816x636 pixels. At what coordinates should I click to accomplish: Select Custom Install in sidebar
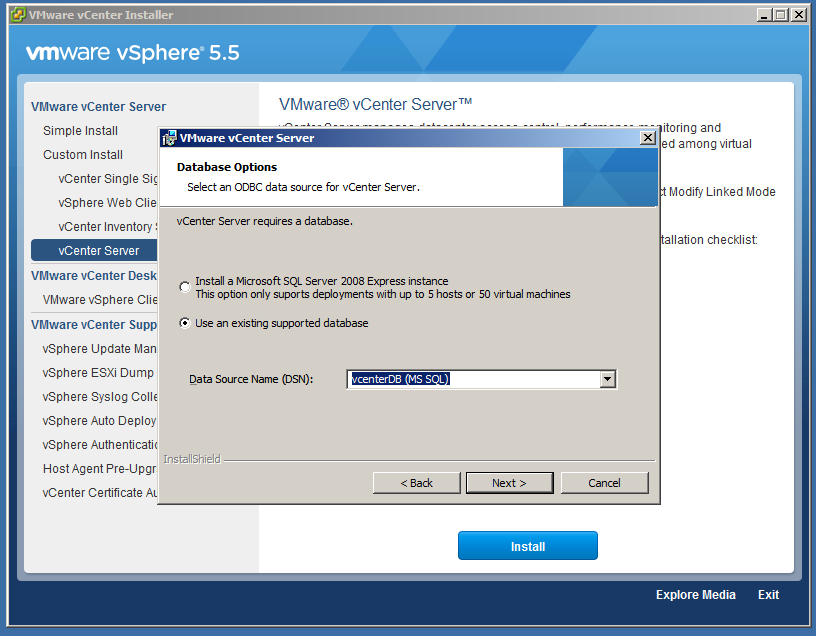coord(83,155)
